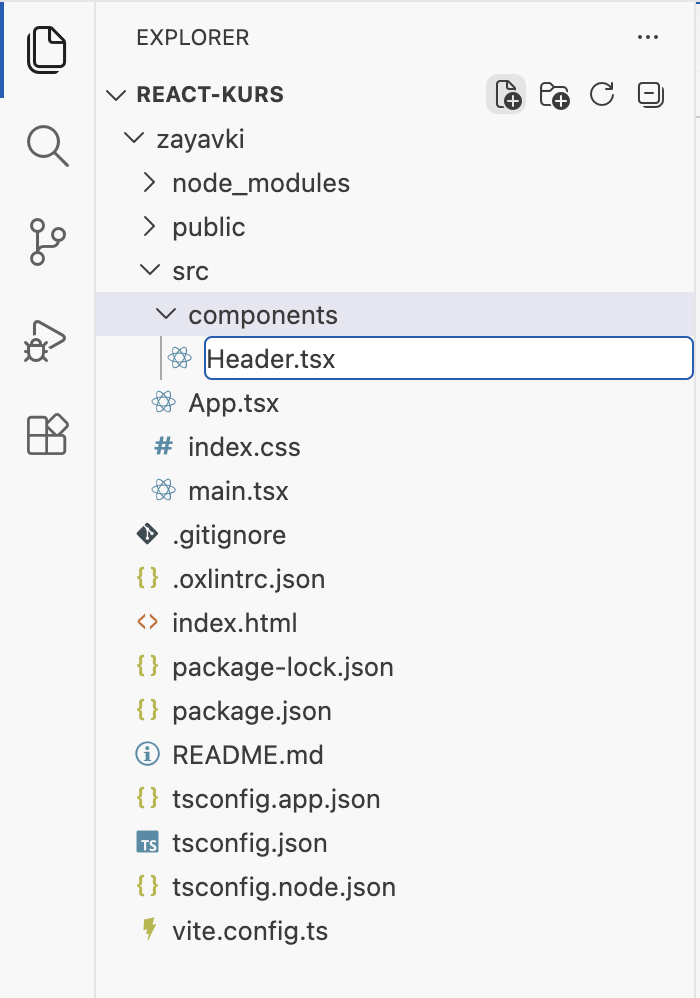
Task: Open .gitignore file
Action: [x=229, y=535]
